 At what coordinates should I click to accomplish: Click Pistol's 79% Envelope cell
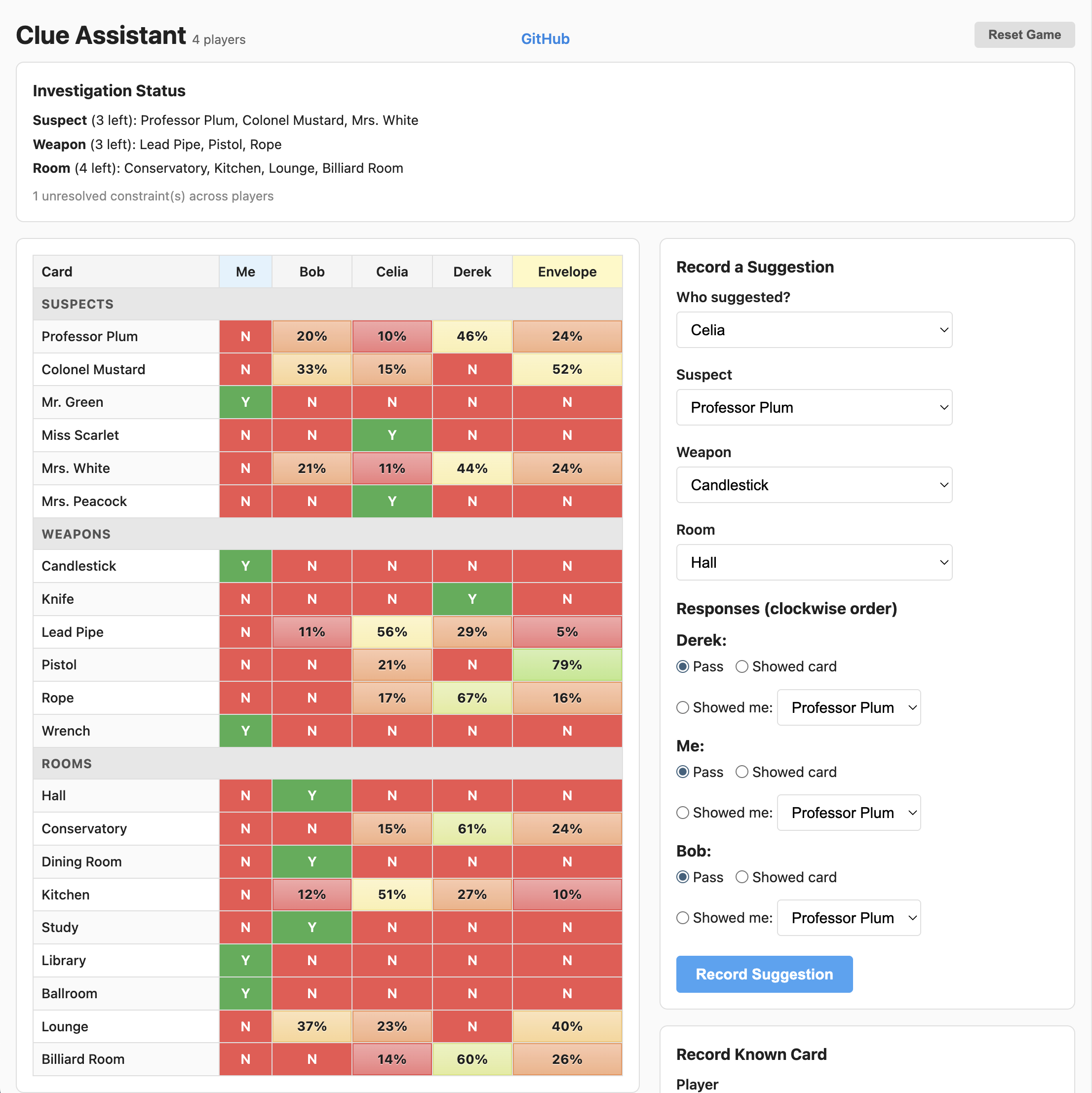(x=566, y=665)
